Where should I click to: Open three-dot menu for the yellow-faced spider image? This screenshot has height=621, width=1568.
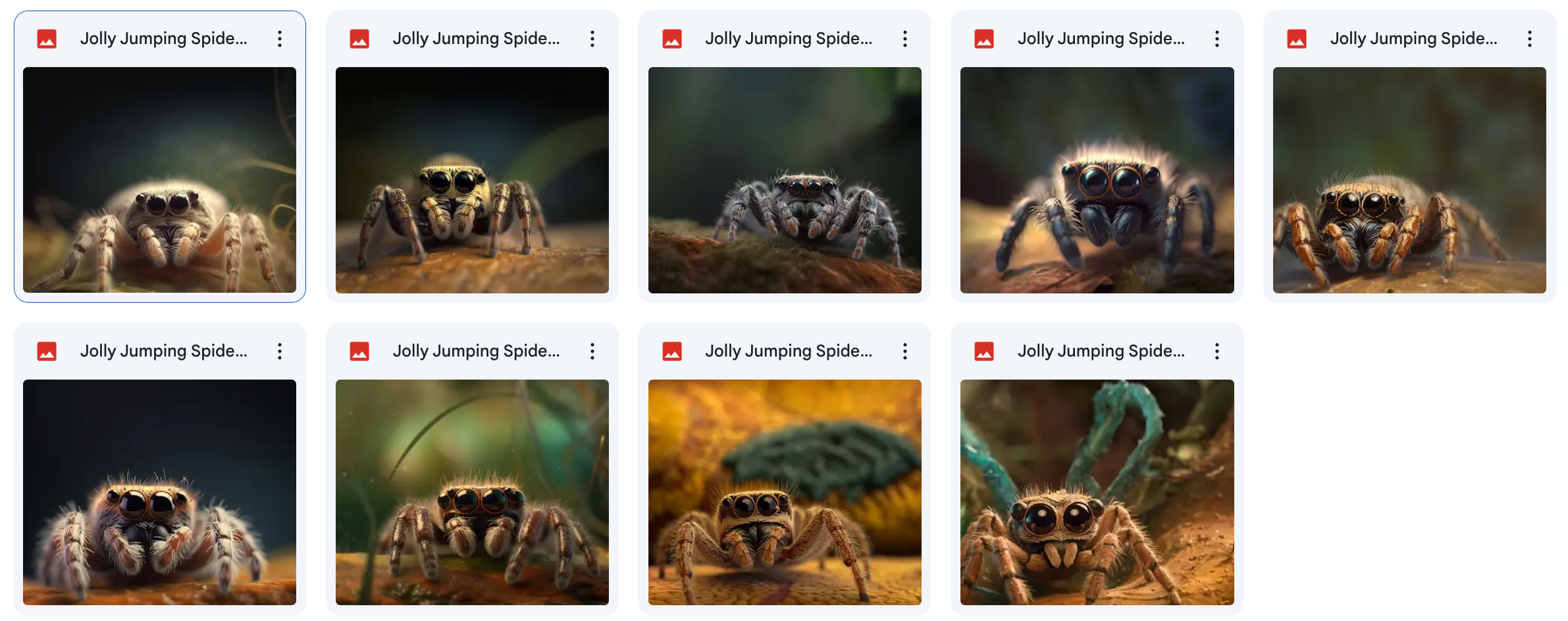click(x=592, y=39)
